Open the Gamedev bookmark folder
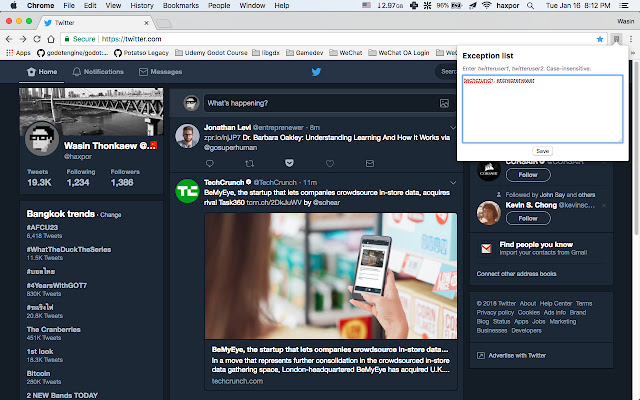Screen dimensions: 640x400 (x=304, y=53)
